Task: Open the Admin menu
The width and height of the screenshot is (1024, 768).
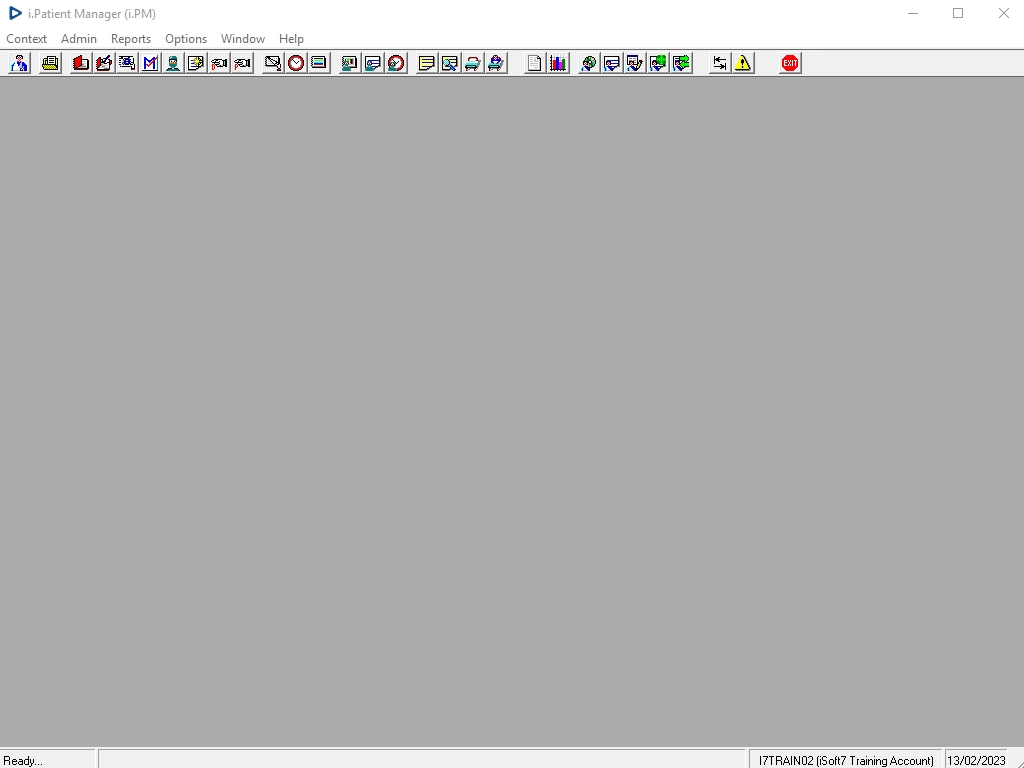Action: (79, 39)
